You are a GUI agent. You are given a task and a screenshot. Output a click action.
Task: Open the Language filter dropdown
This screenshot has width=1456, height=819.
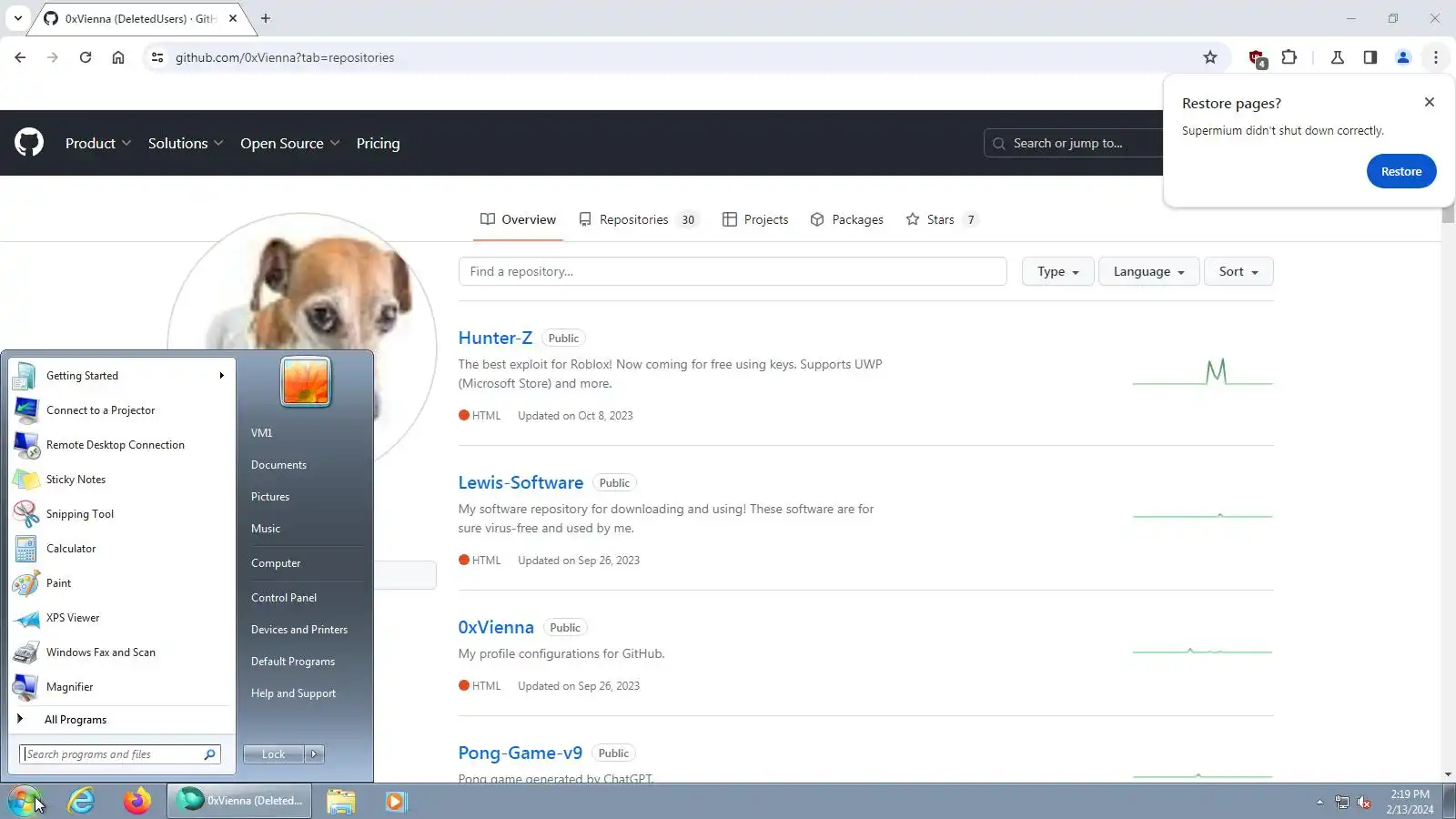coord(1148,271)
